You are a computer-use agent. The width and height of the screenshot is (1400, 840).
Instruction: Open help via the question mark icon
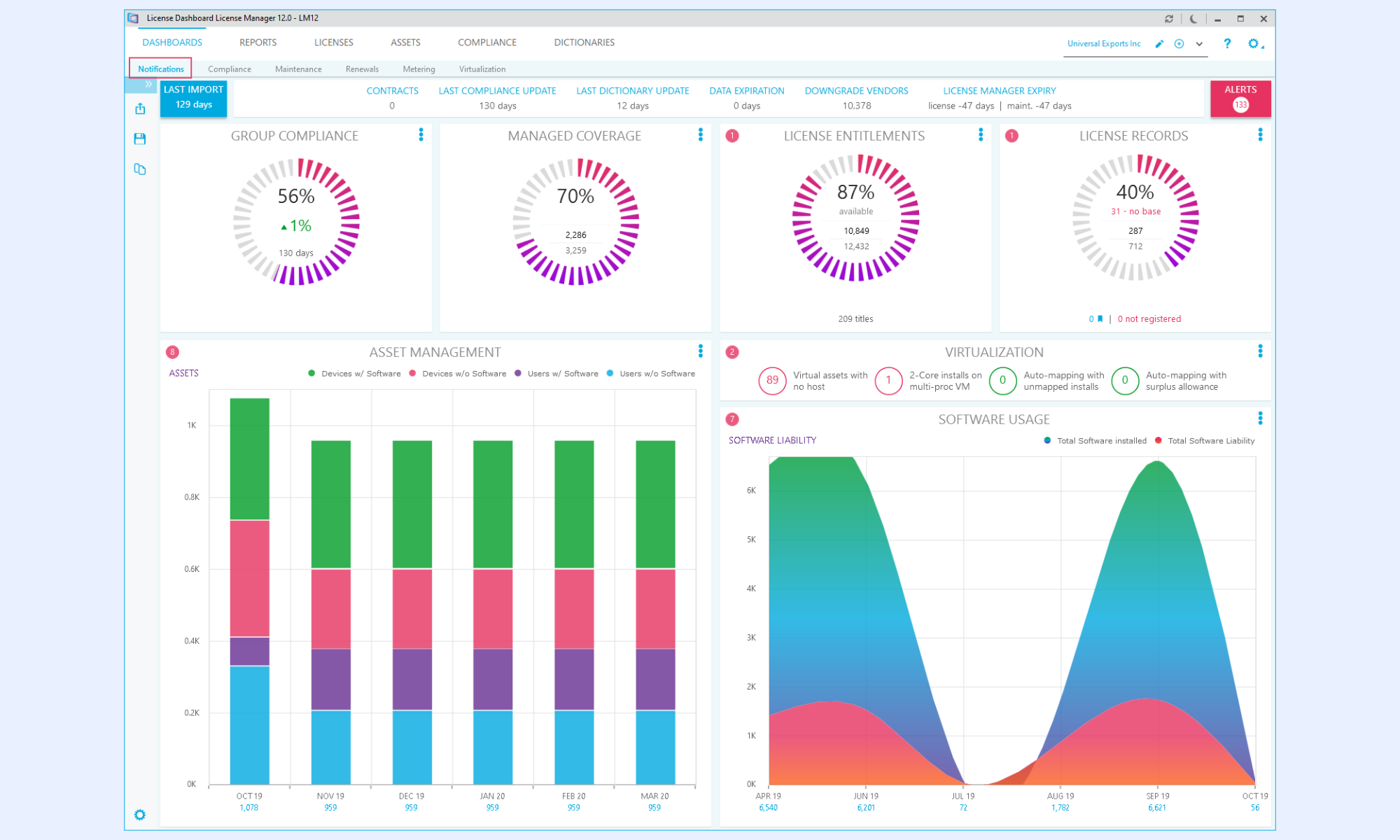pyautogui.click(x=1227, y=43)
